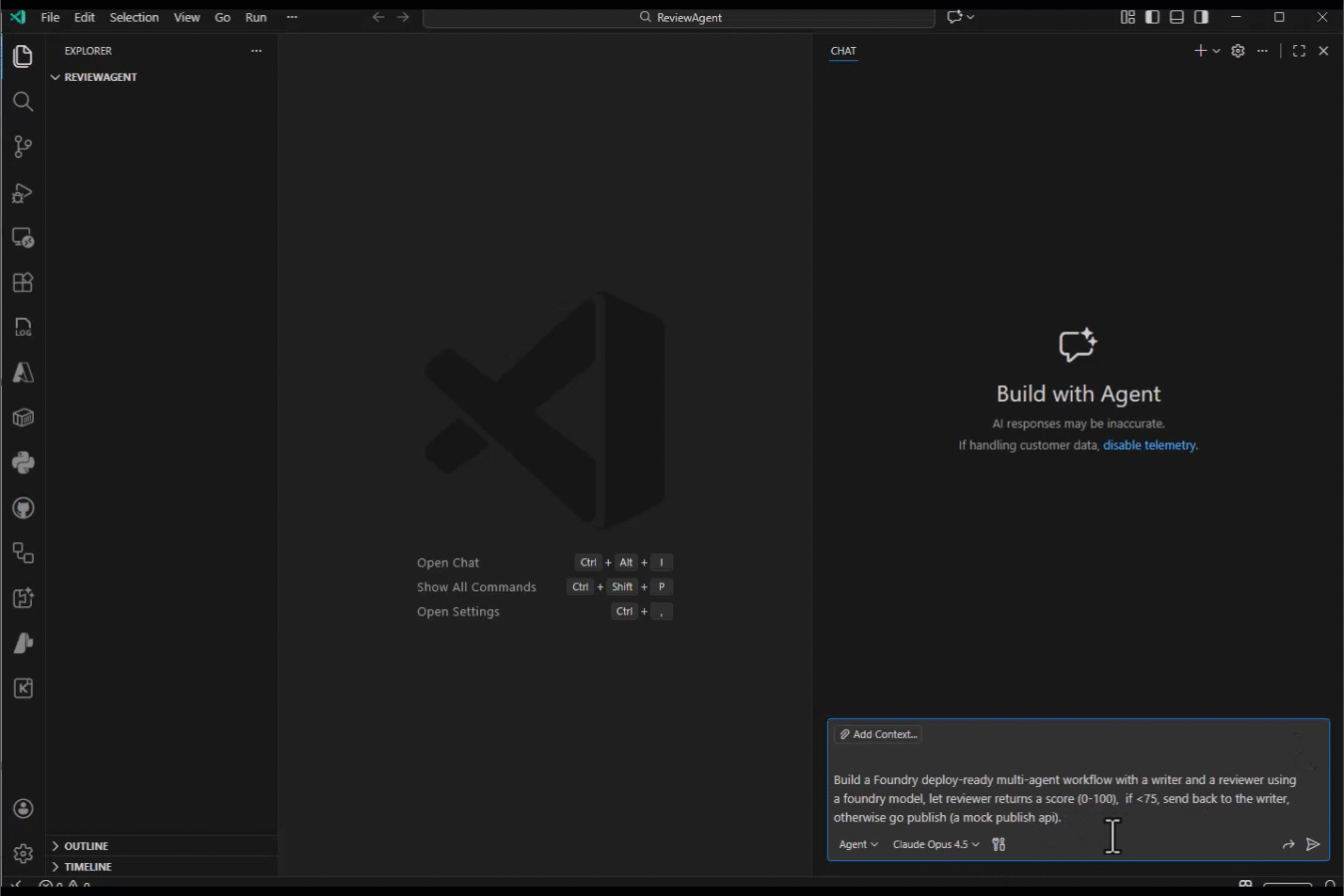This screenshot has height=896, width=1344.
Task: Toggle the bottom Panel visibility
Action: 1176,17
